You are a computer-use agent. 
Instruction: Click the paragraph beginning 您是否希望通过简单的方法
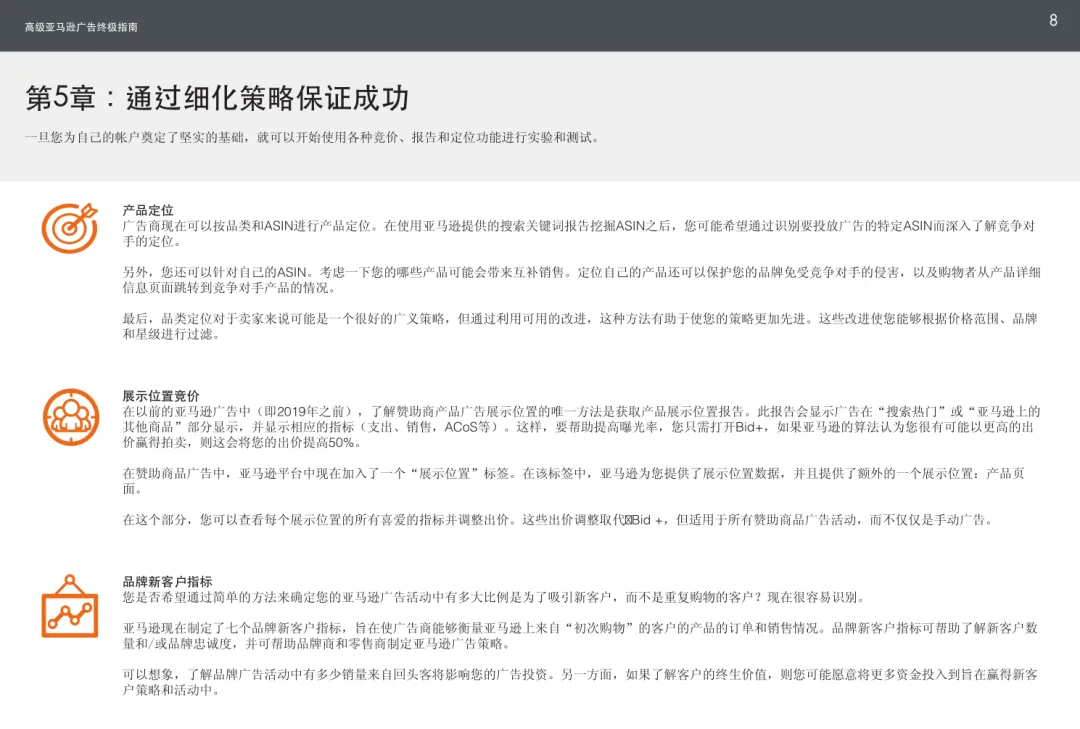tap(495, 597)
